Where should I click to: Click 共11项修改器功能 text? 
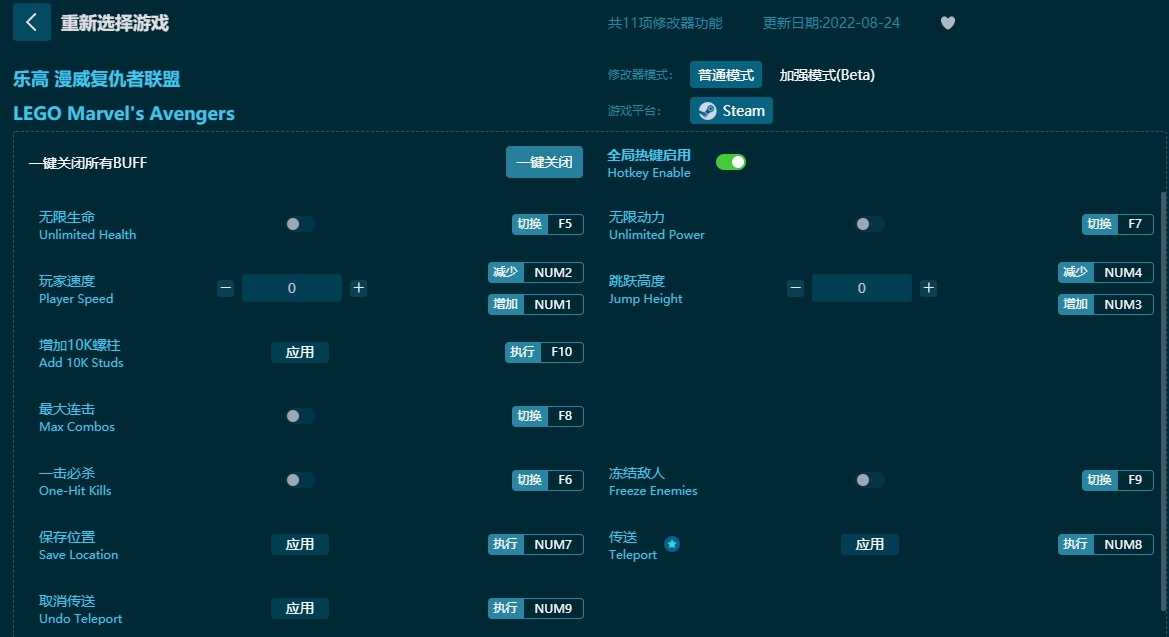pyautogui.click(x=665, y=23)
